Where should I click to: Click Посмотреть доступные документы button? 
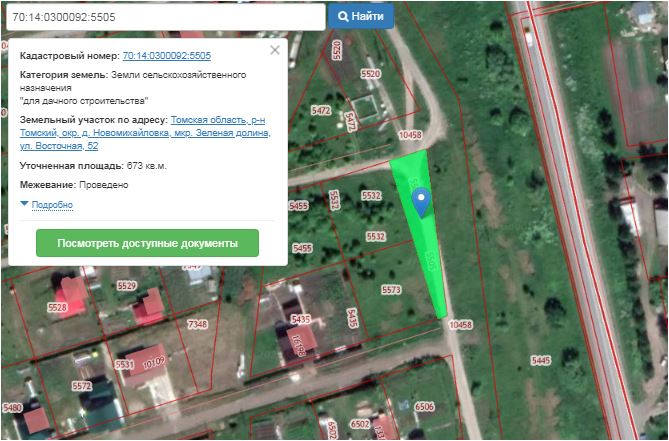click(x=147, y=243)
